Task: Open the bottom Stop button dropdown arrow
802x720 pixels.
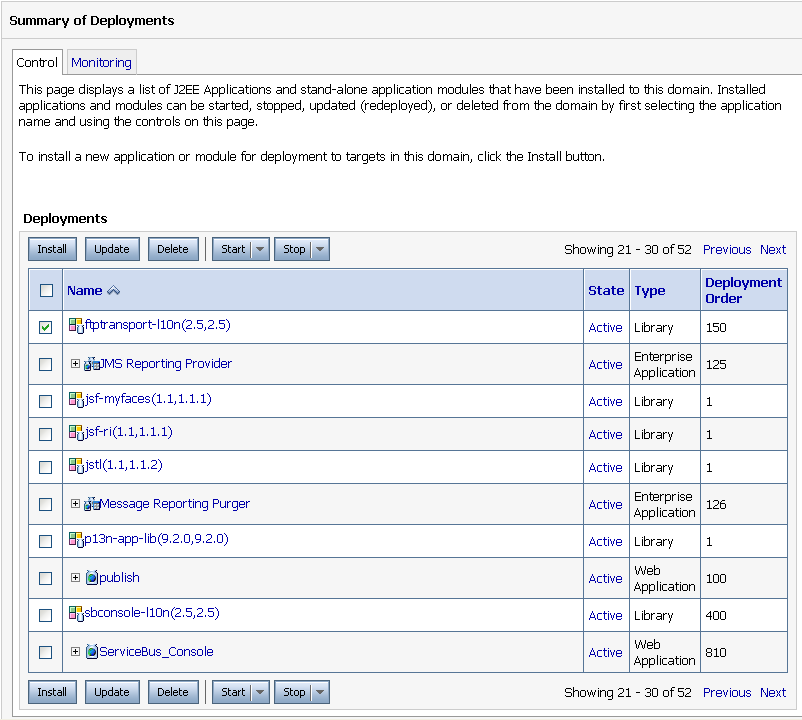Action: tap(320, 692)
